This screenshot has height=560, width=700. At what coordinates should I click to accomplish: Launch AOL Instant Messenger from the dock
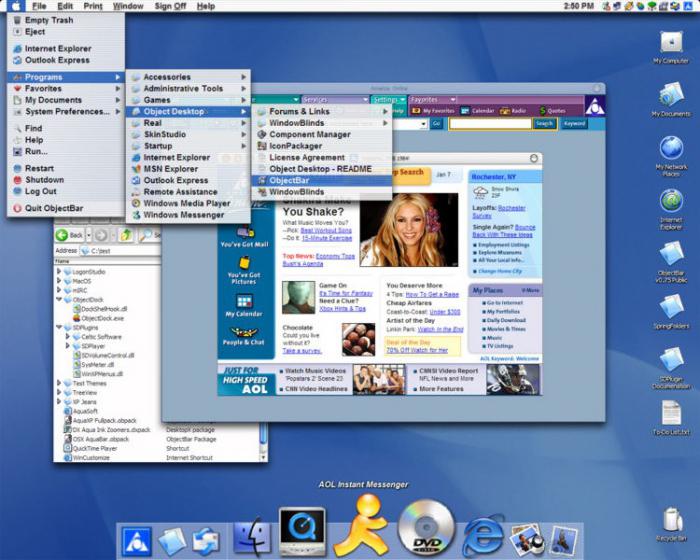[361, 526]
